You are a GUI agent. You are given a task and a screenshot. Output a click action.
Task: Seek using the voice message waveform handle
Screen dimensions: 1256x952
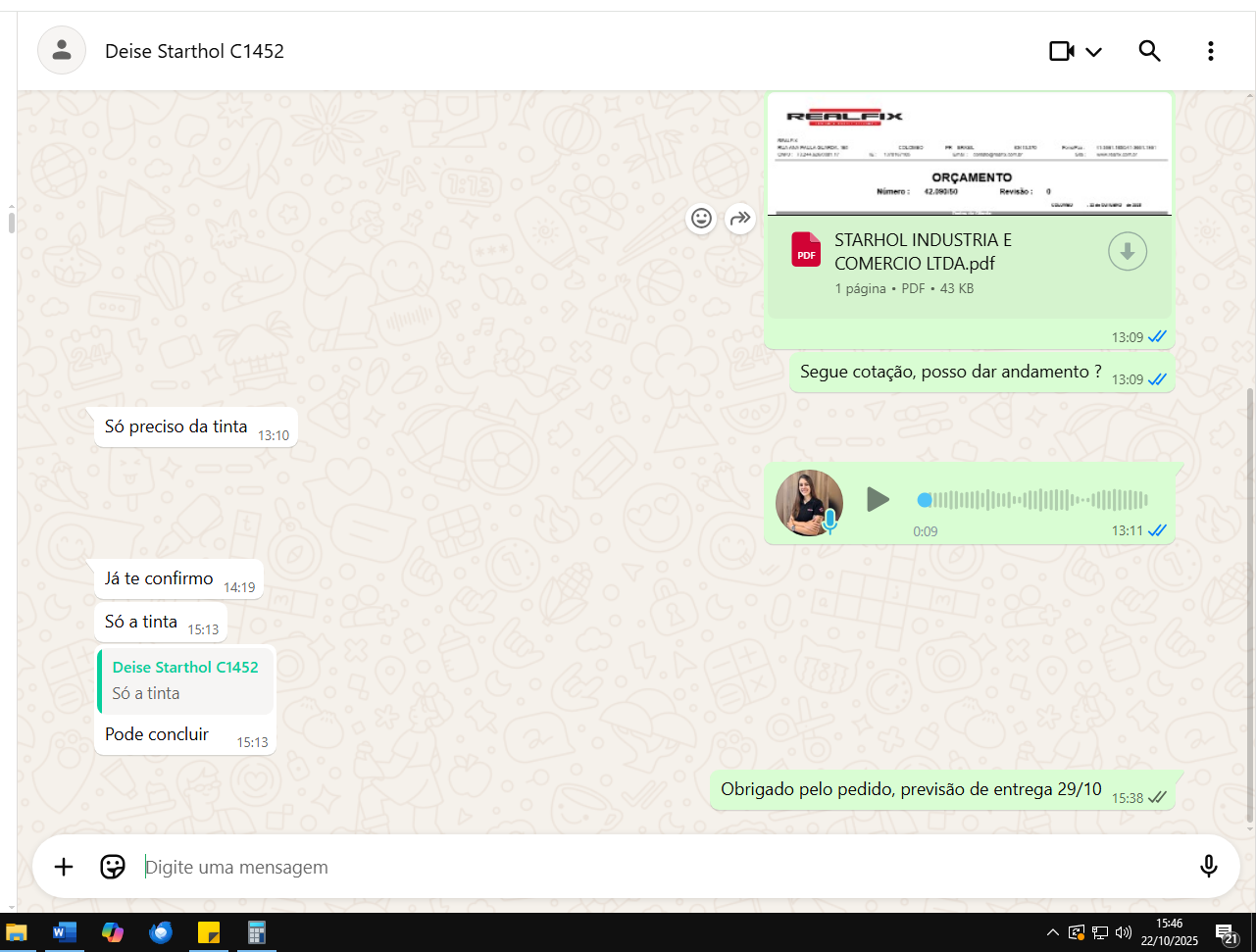pyautogui.click(x=925, y=500)
